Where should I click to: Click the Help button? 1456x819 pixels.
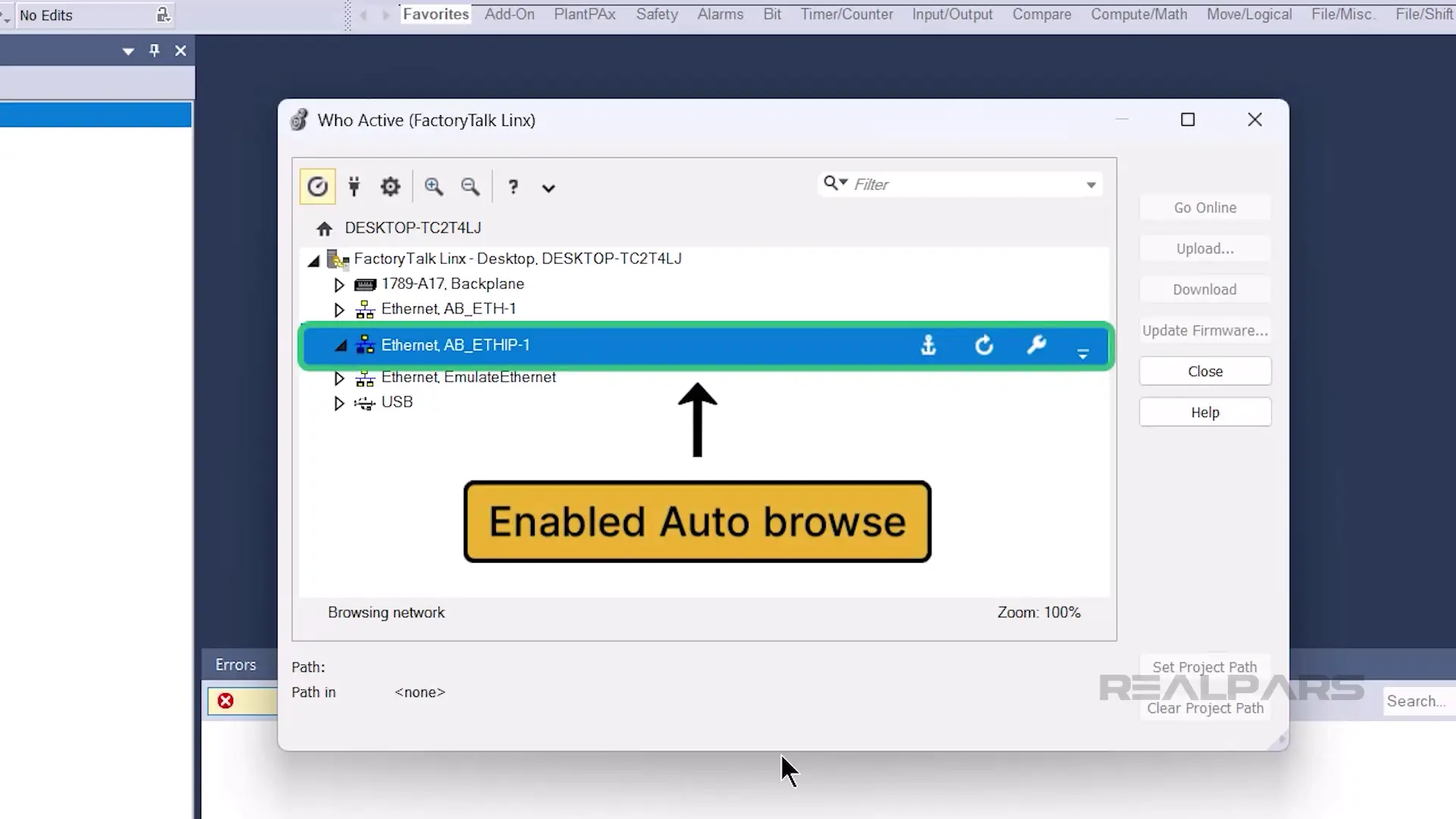[1205, 413]
